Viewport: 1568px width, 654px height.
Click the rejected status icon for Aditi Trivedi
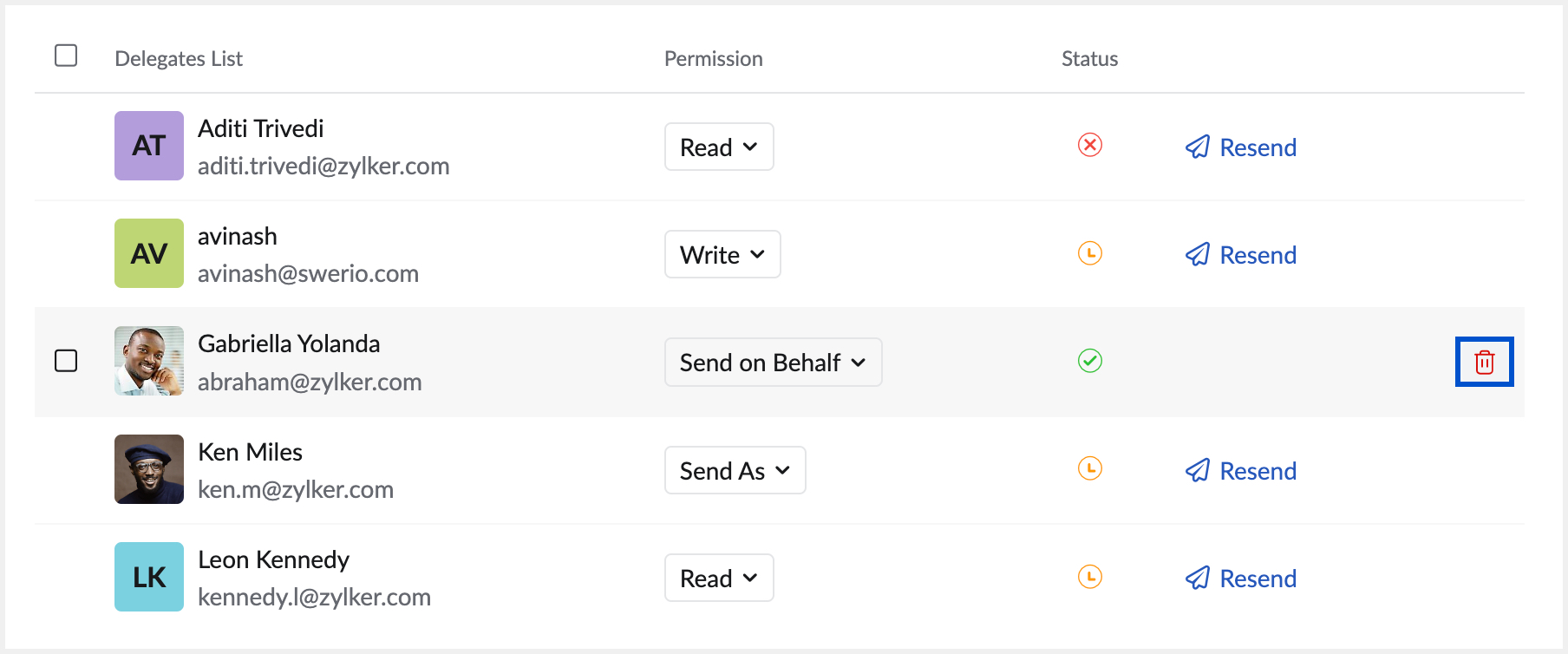click(1090, 145)
